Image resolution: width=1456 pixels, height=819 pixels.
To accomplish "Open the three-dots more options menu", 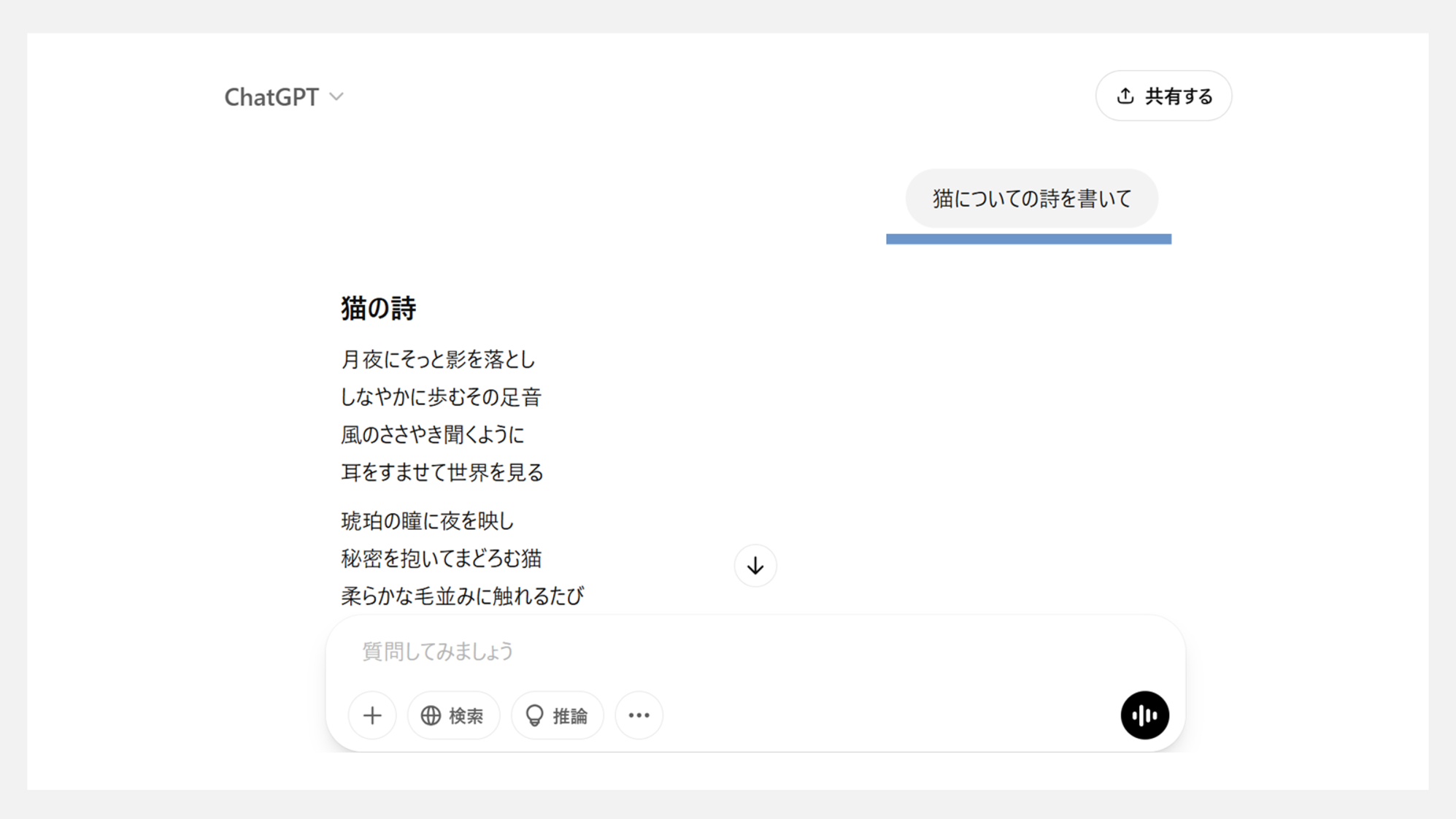I will coord(639,715).
